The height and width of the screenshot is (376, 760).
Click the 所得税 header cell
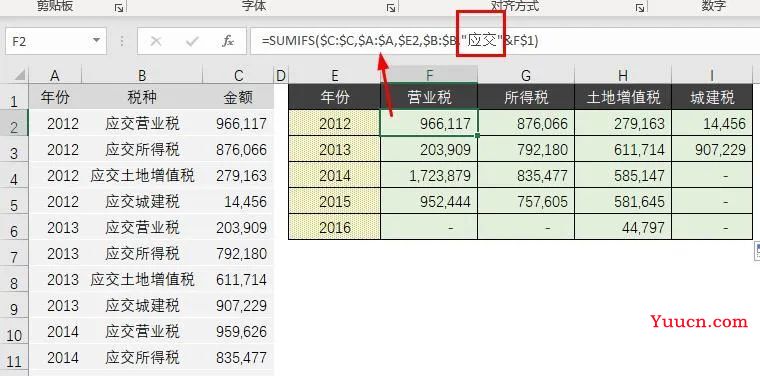(x=526, y=97)
